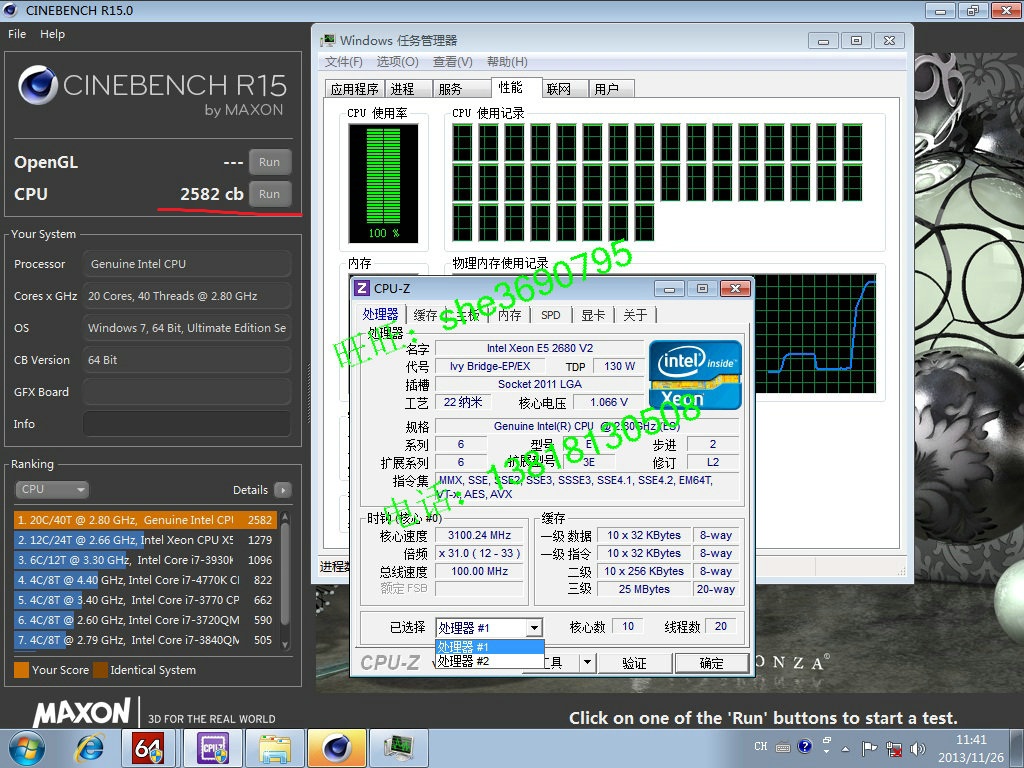Open the Ranking CPU dropdown
Viewport: 1024px width, 768px height.
point(52,489)
